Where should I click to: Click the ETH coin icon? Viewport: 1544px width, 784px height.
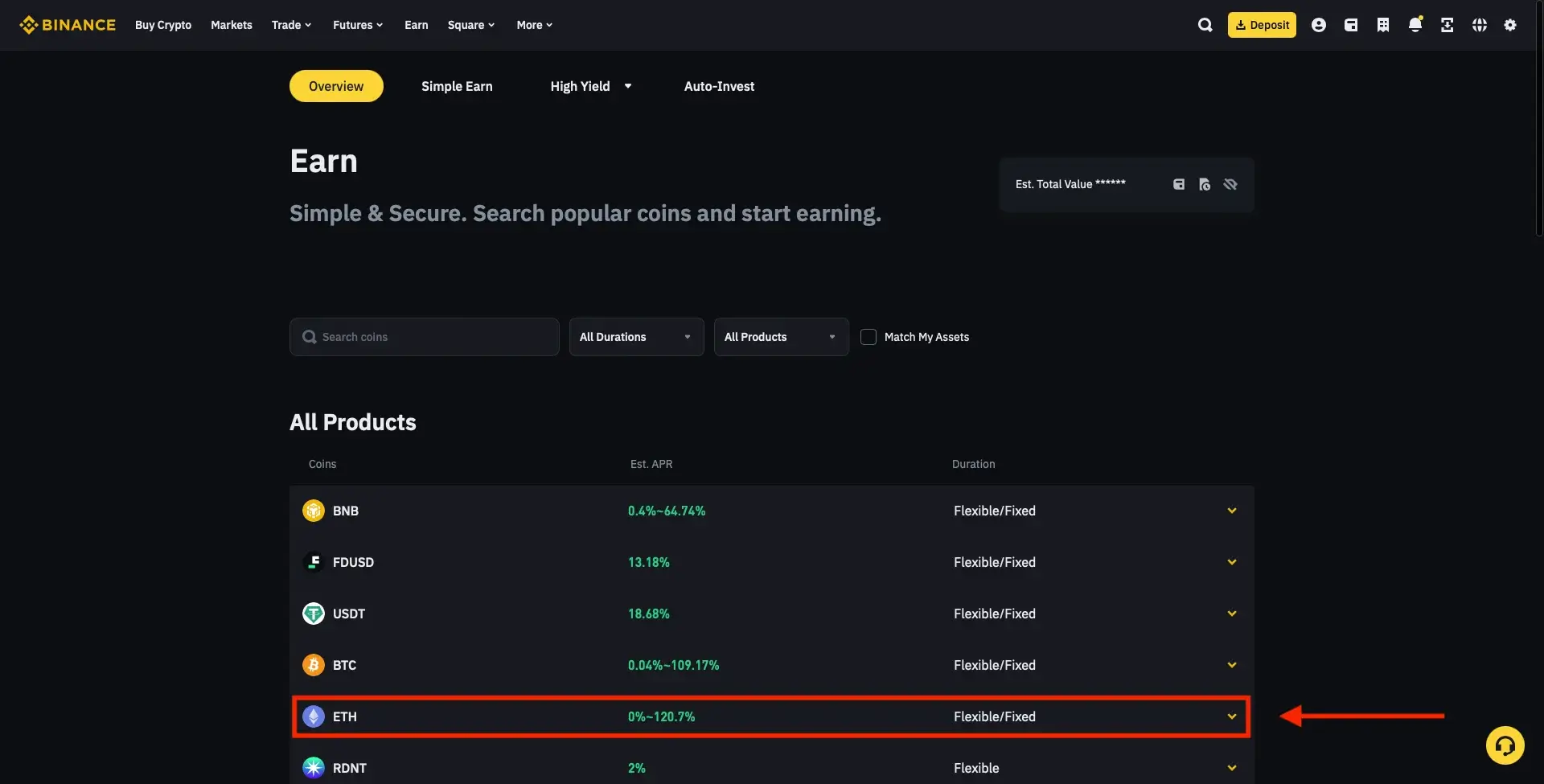click(314, 716)
